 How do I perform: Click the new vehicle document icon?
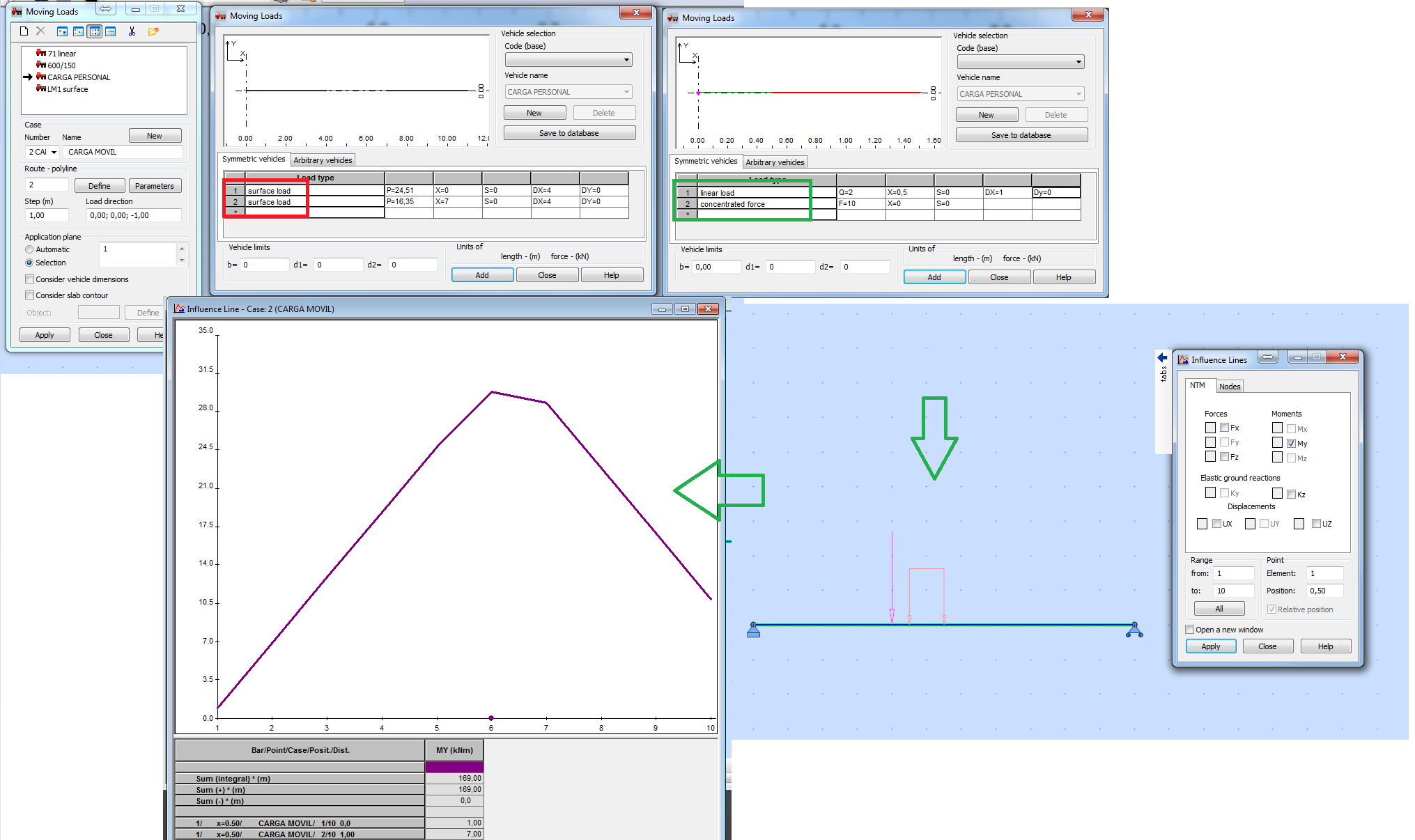(24, 31)
